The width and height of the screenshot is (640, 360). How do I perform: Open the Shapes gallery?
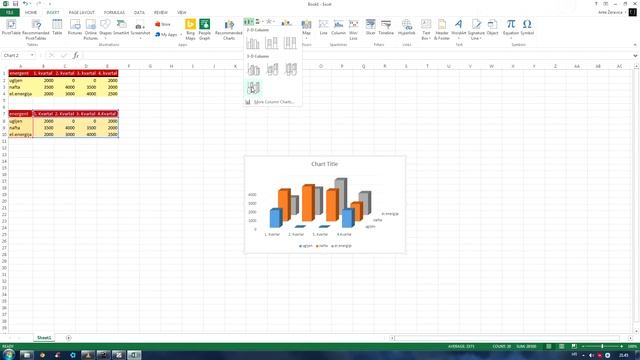[x=105, y=29]
